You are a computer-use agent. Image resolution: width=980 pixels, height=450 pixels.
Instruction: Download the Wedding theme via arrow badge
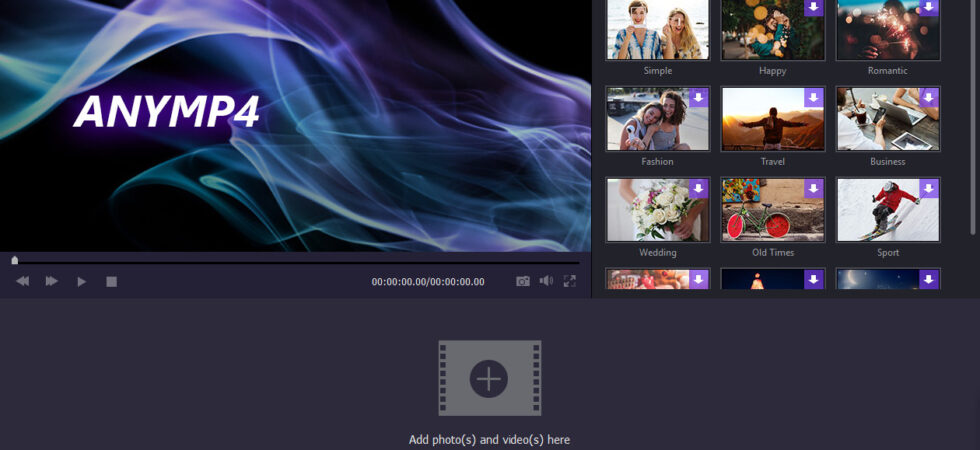(698, 188)
